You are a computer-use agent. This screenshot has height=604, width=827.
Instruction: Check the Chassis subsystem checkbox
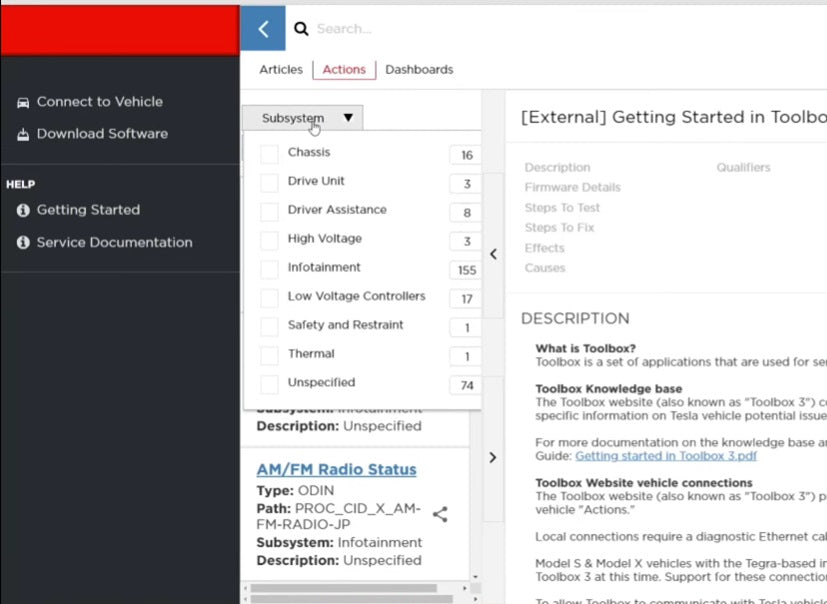(269, 154)
